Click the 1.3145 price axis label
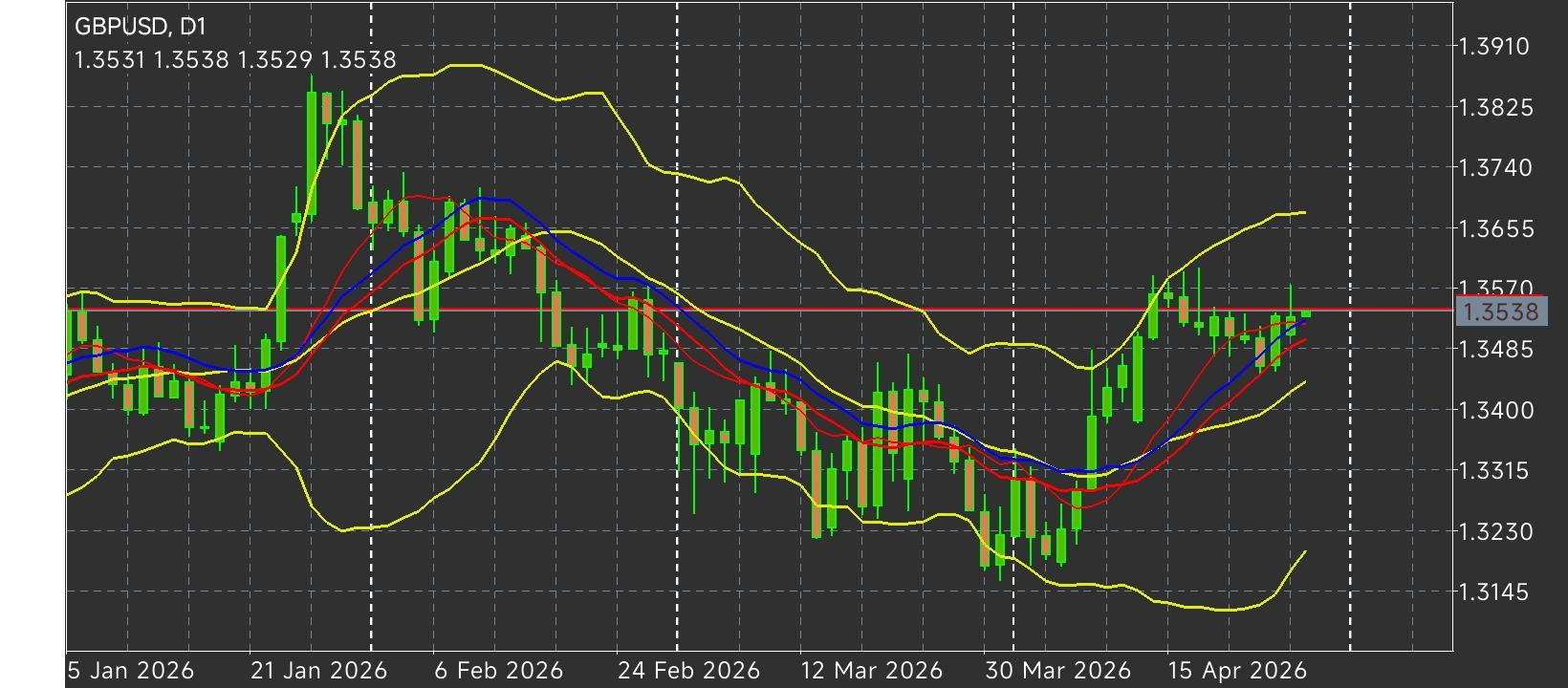 [1496, 591]
